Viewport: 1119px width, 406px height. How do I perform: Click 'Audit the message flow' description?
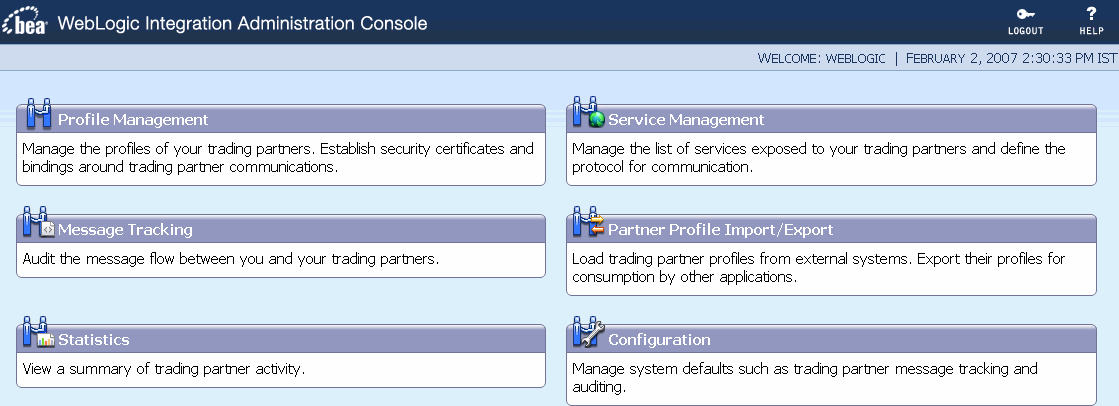click(x=231, y=259)
